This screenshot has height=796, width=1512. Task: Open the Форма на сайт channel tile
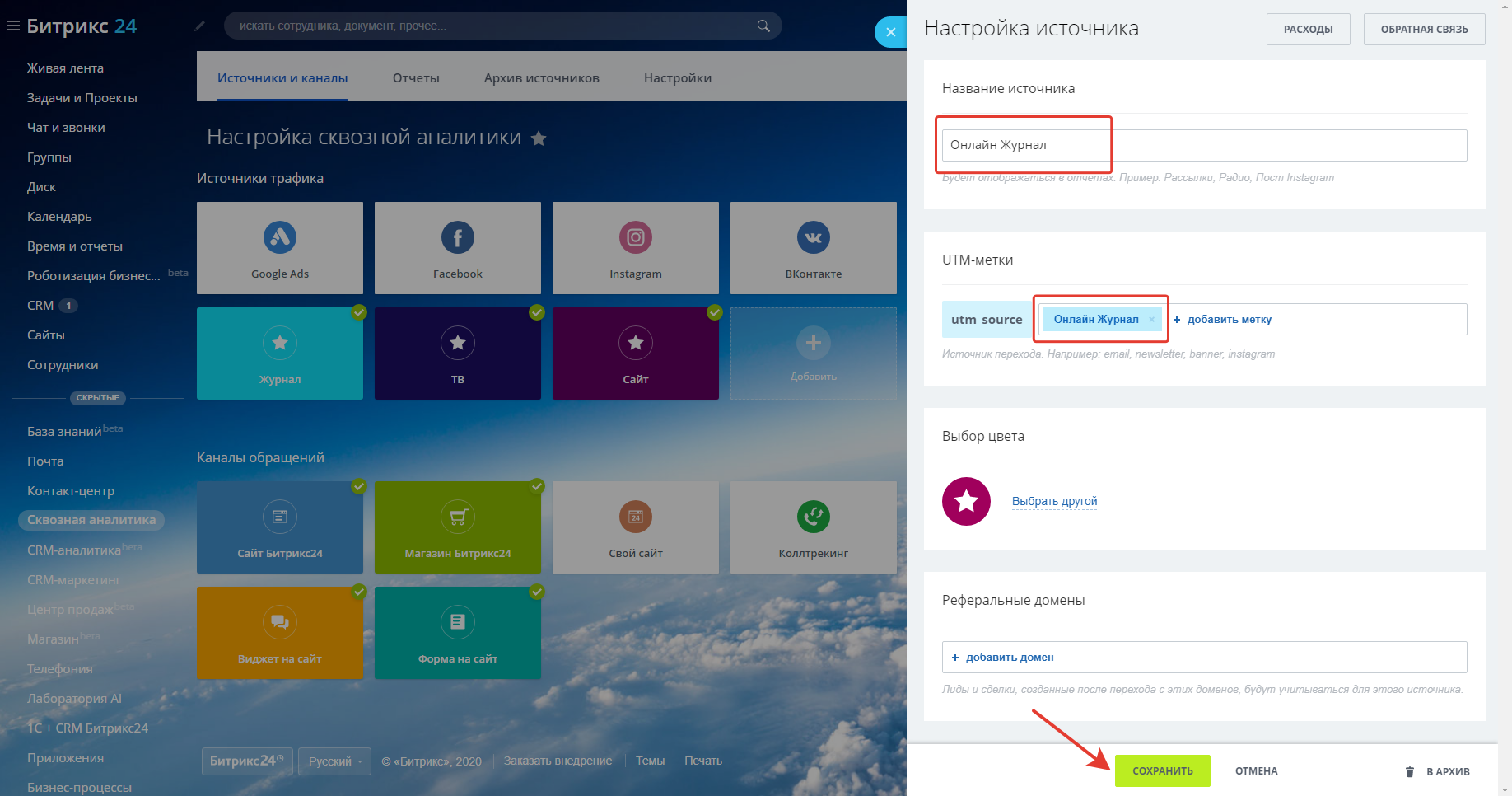[x=458, y=633]
